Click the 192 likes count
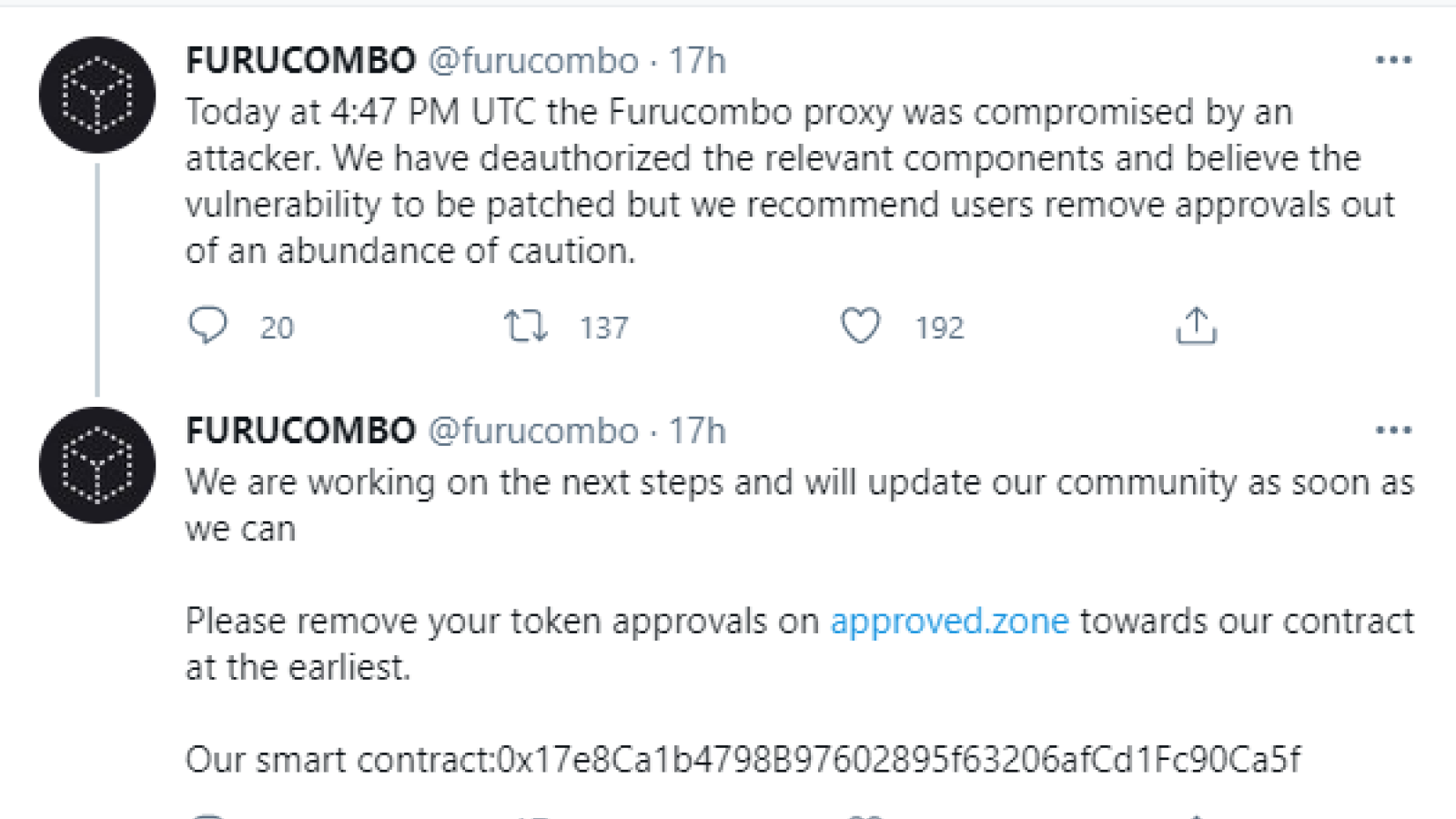 click(x=939, y=328)
